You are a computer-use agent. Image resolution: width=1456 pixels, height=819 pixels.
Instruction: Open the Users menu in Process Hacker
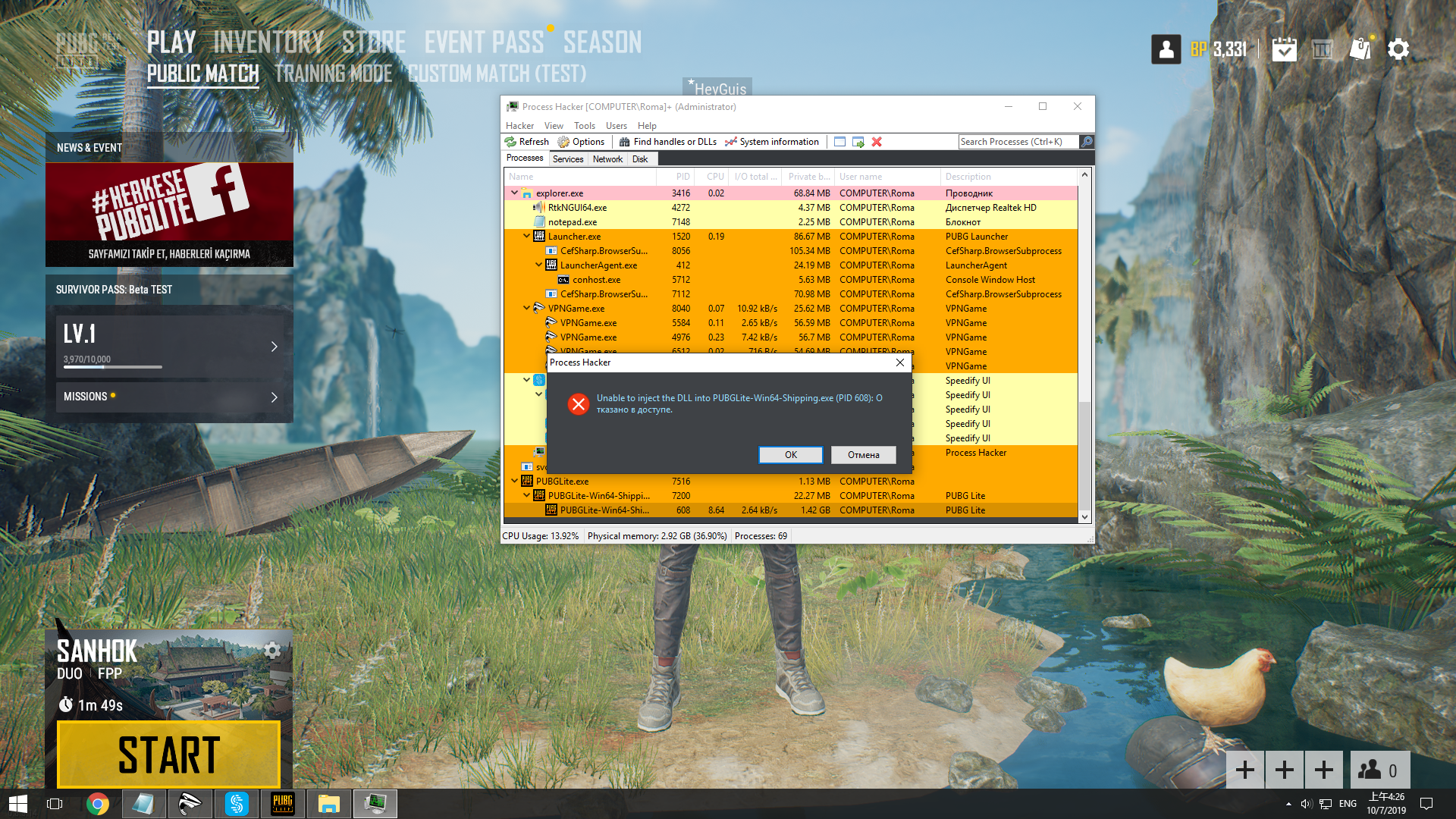pyautogui.click(x=617, y=126)
